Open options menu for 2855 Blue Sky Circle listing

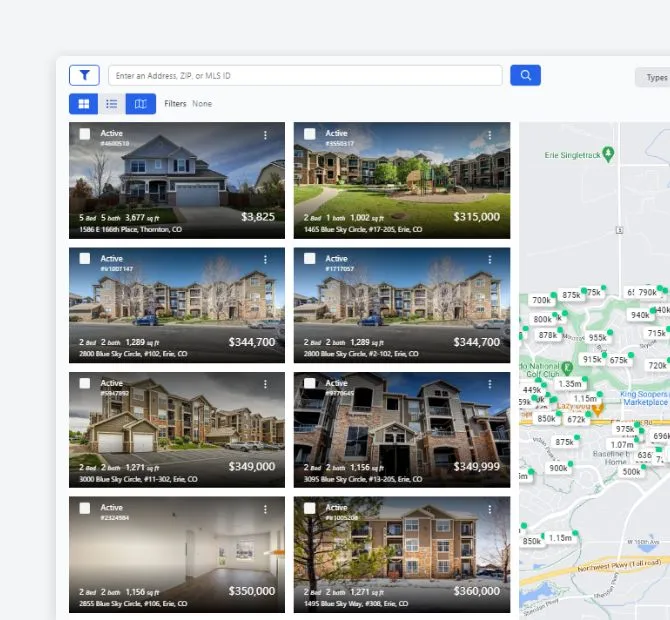pyautogui.click(x=265, y=509)
